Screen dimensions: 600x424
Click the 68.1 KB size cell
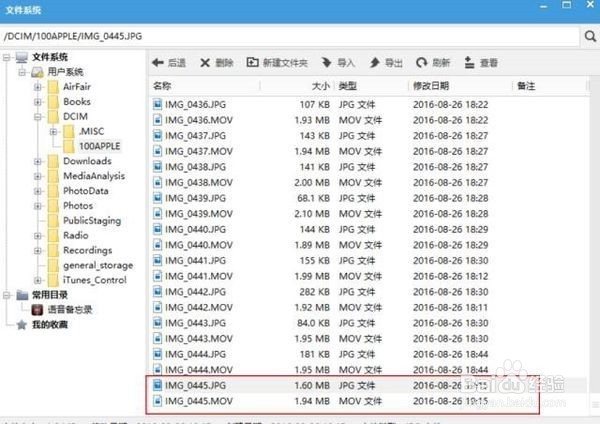coord(313,198)
